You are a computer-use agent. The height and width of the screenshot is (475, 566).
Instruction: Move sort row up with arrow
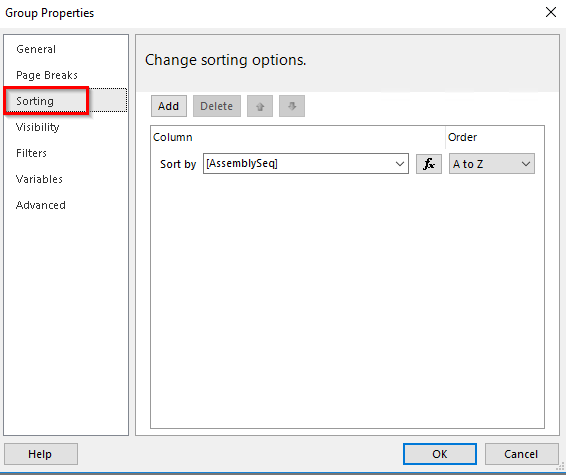pyautogui.click(x=260, y=106)
